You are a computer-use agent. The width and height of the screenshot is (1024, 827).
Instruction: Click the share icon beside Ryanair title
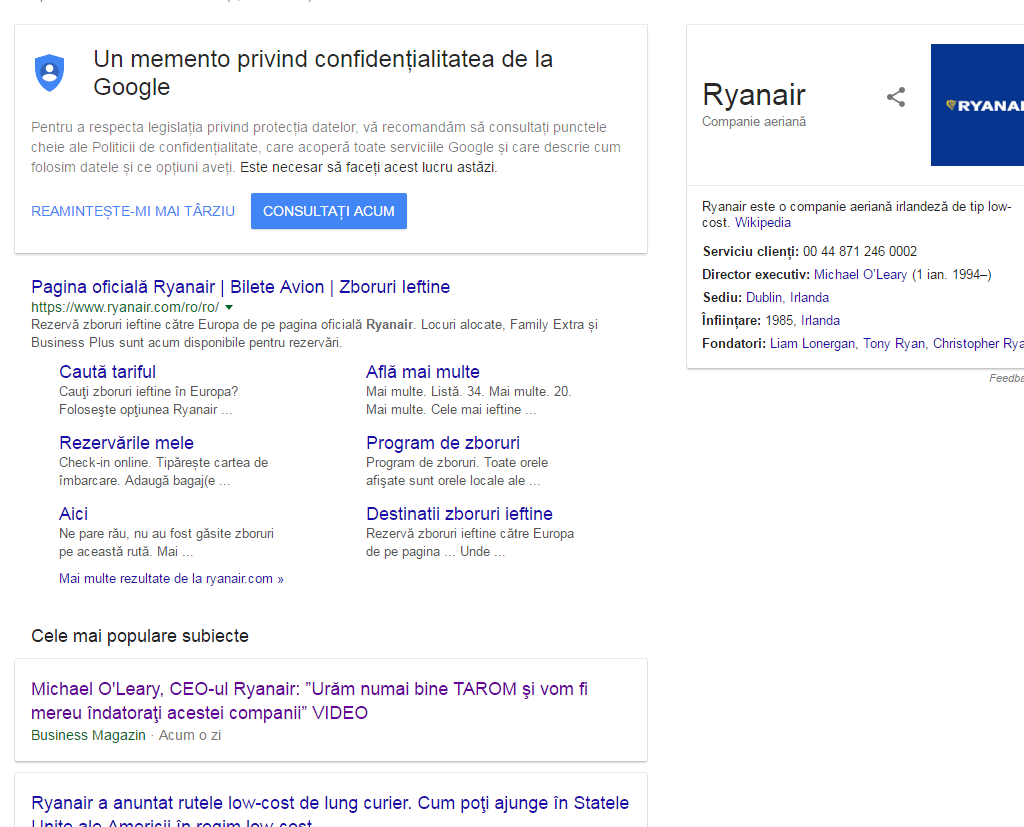pyautogui.click(x=896, y=97)
